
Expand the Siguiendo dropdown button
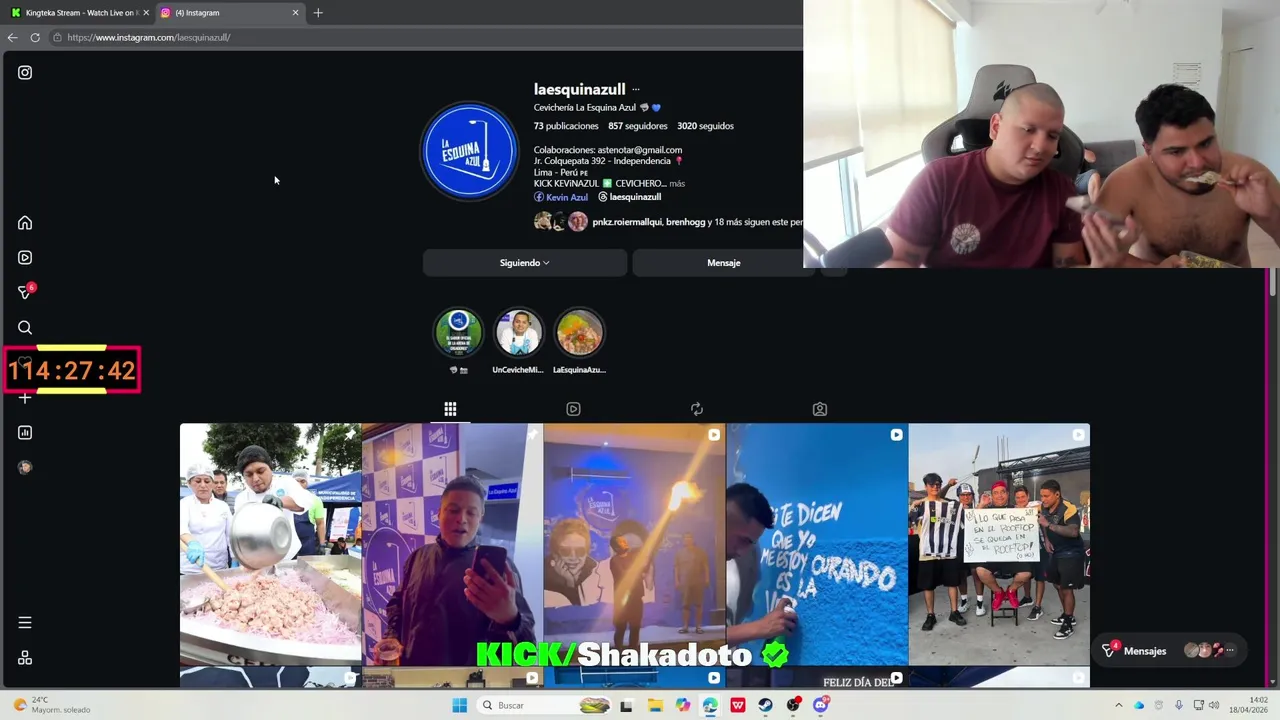click(525, 263)
